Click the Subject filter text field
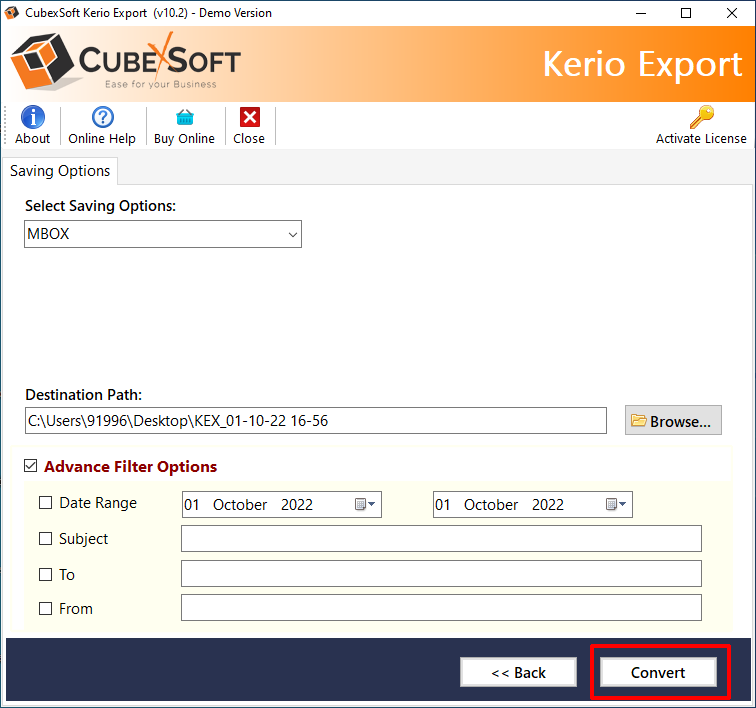This screenshot has height=708, width=756. coord(441,539)
